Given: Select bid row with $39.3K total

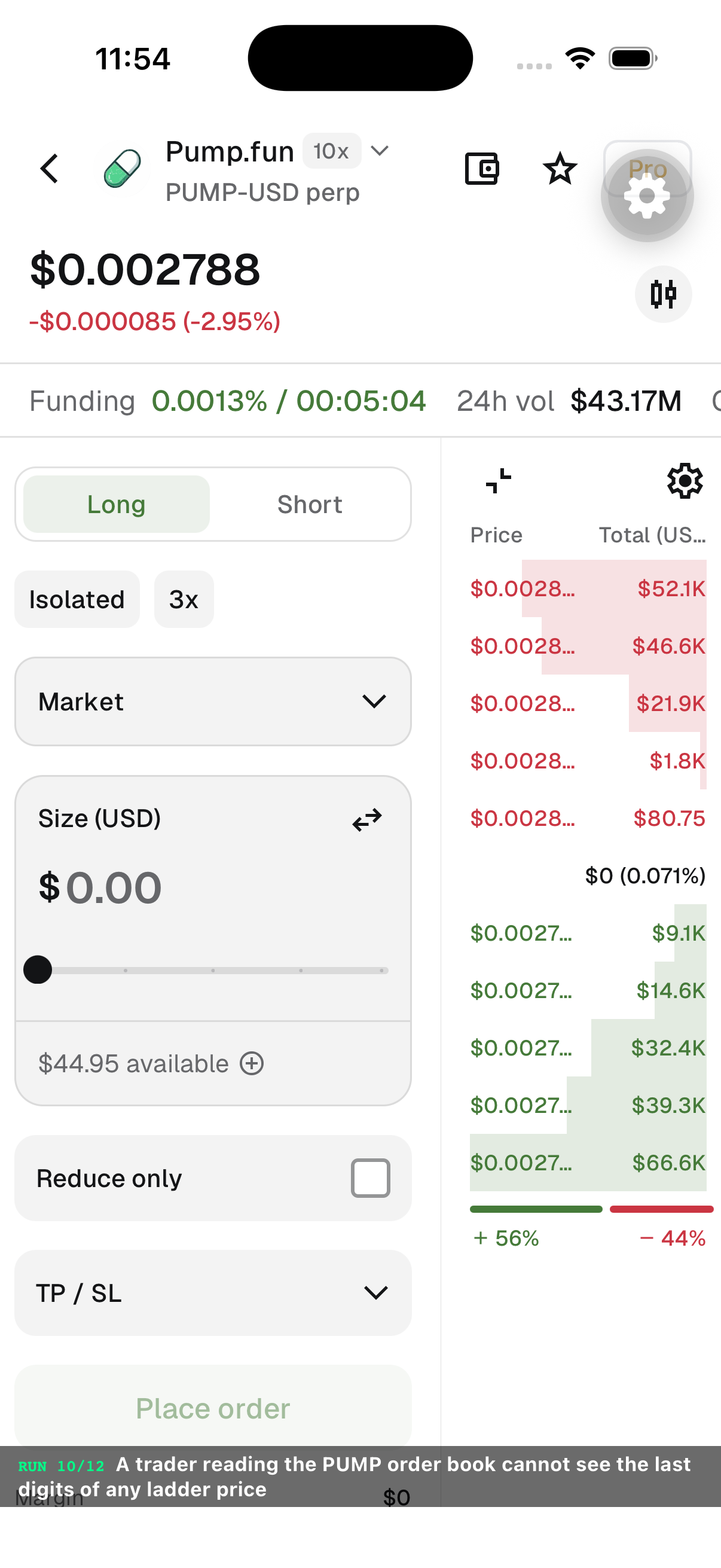Looking at the screenshot, I should (588, 1105).
